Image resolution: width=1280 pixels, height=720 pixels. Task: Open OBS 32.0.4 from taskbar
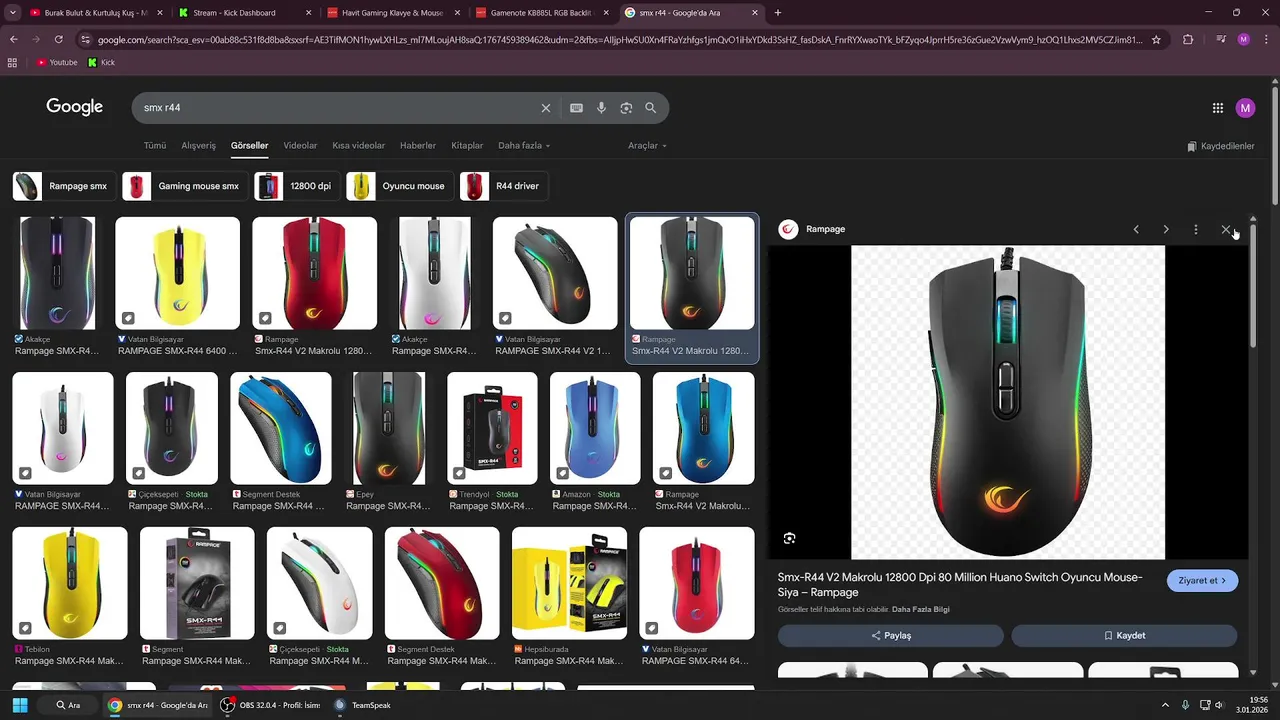pyautogui.click(x=270, y=705)
